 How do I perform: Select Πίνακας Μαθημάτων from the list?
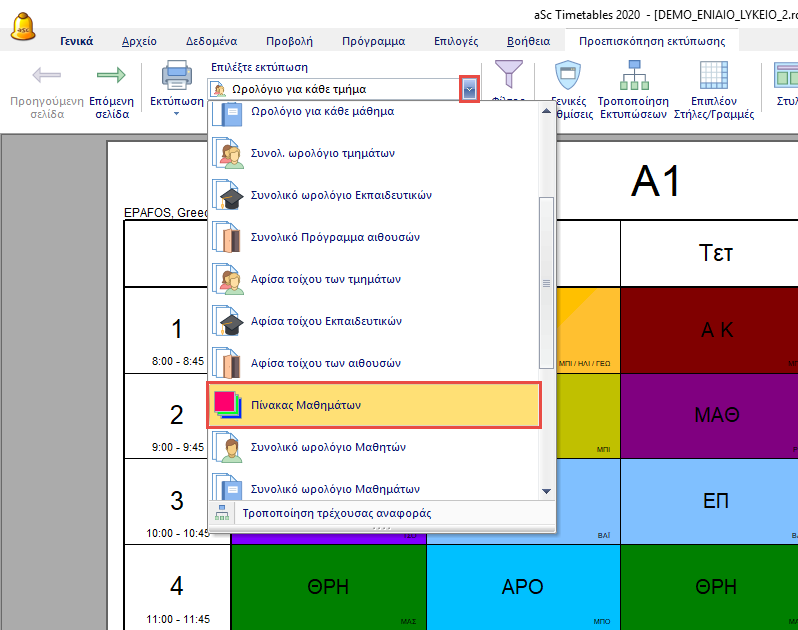click(373, 405)
